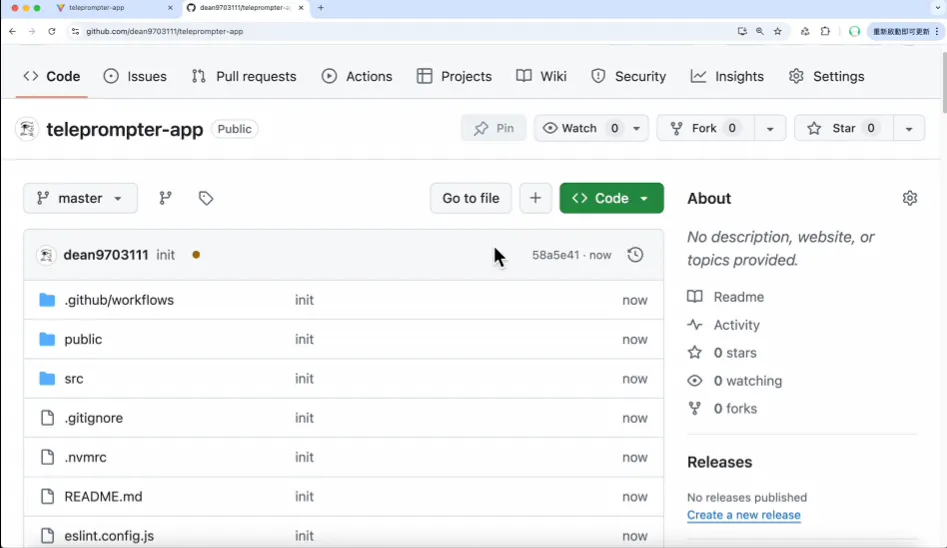This screenshot has height=548, width=947.
Task: Open the Activity link
Action: click(736, 324)
